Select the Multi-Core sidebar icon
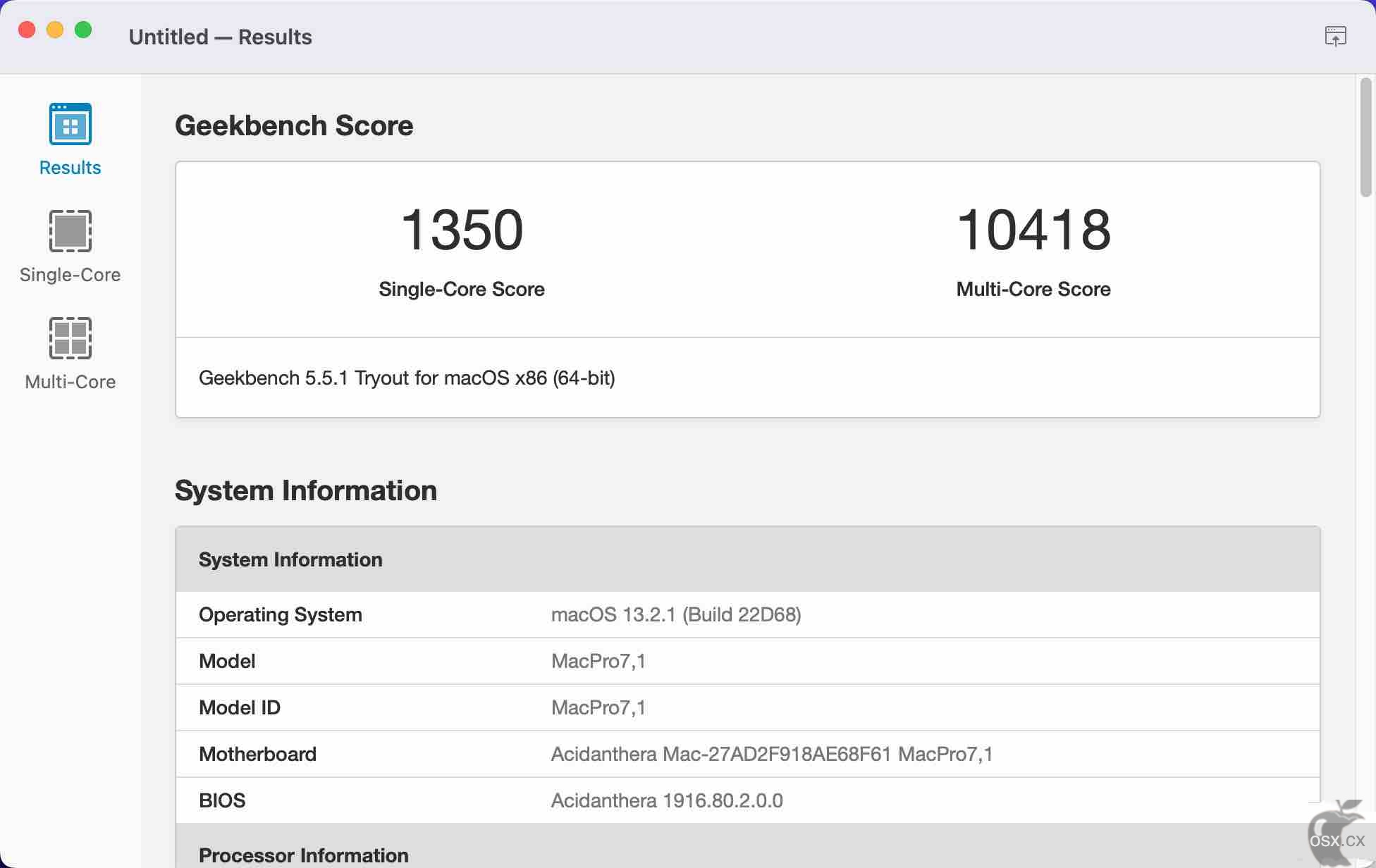Image resolution: width=1376 pixels, height=868 pixels. coord(70,338)
